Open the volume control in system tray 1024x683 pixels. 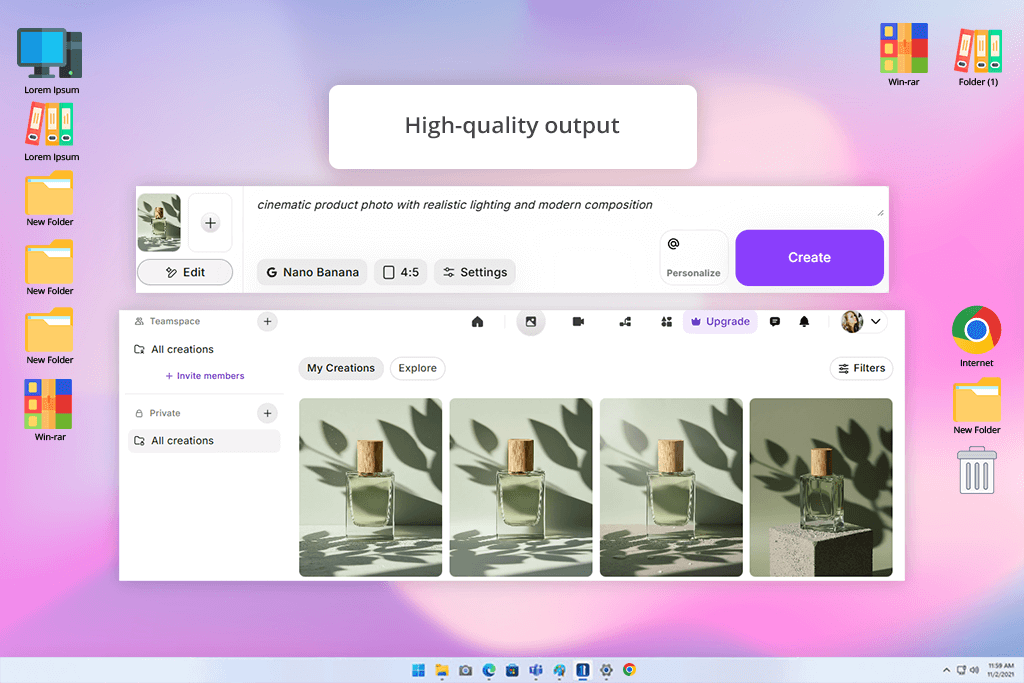point(974,670)
